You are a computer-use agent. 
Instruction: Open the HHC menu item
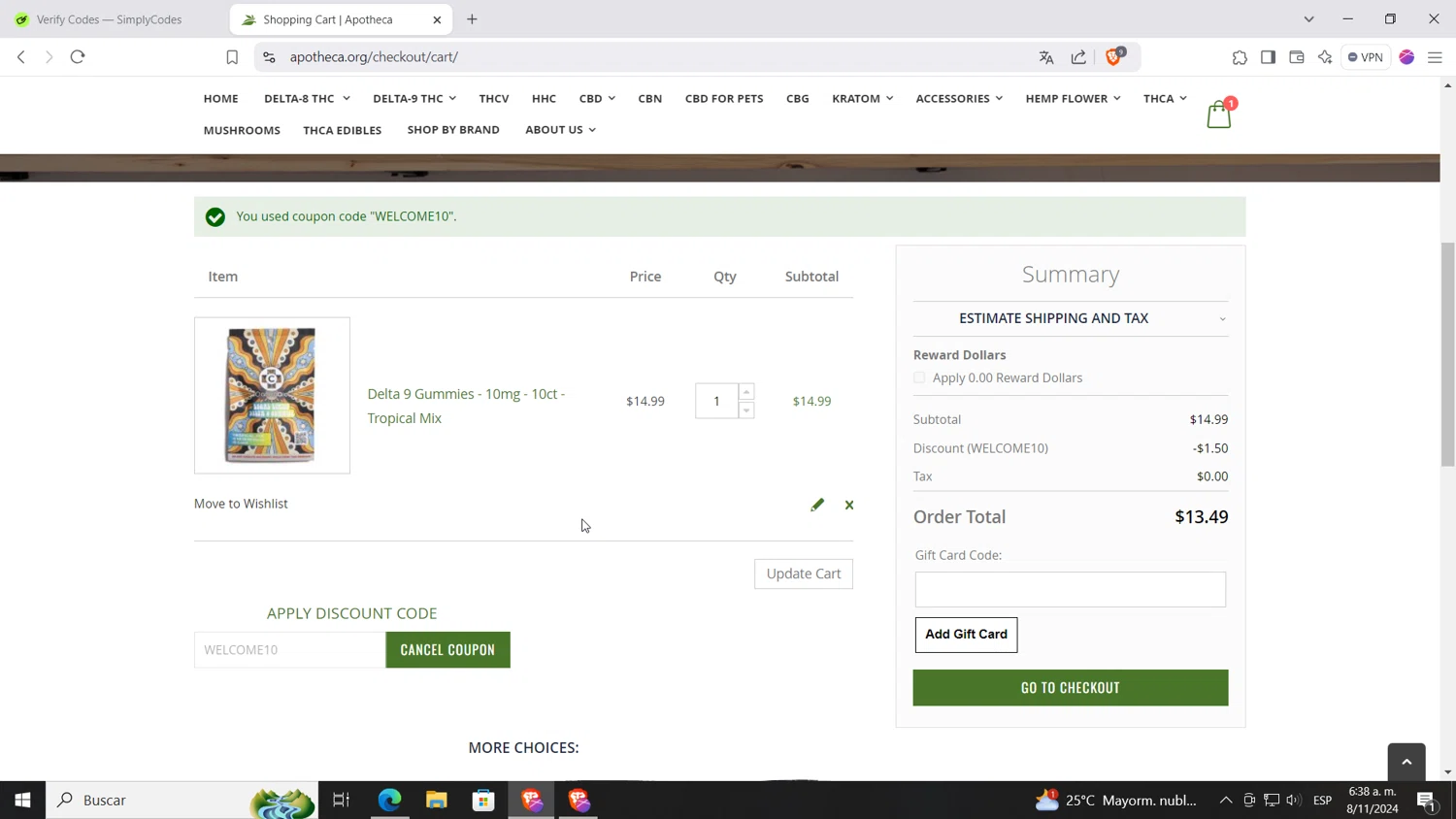[544, 98]
